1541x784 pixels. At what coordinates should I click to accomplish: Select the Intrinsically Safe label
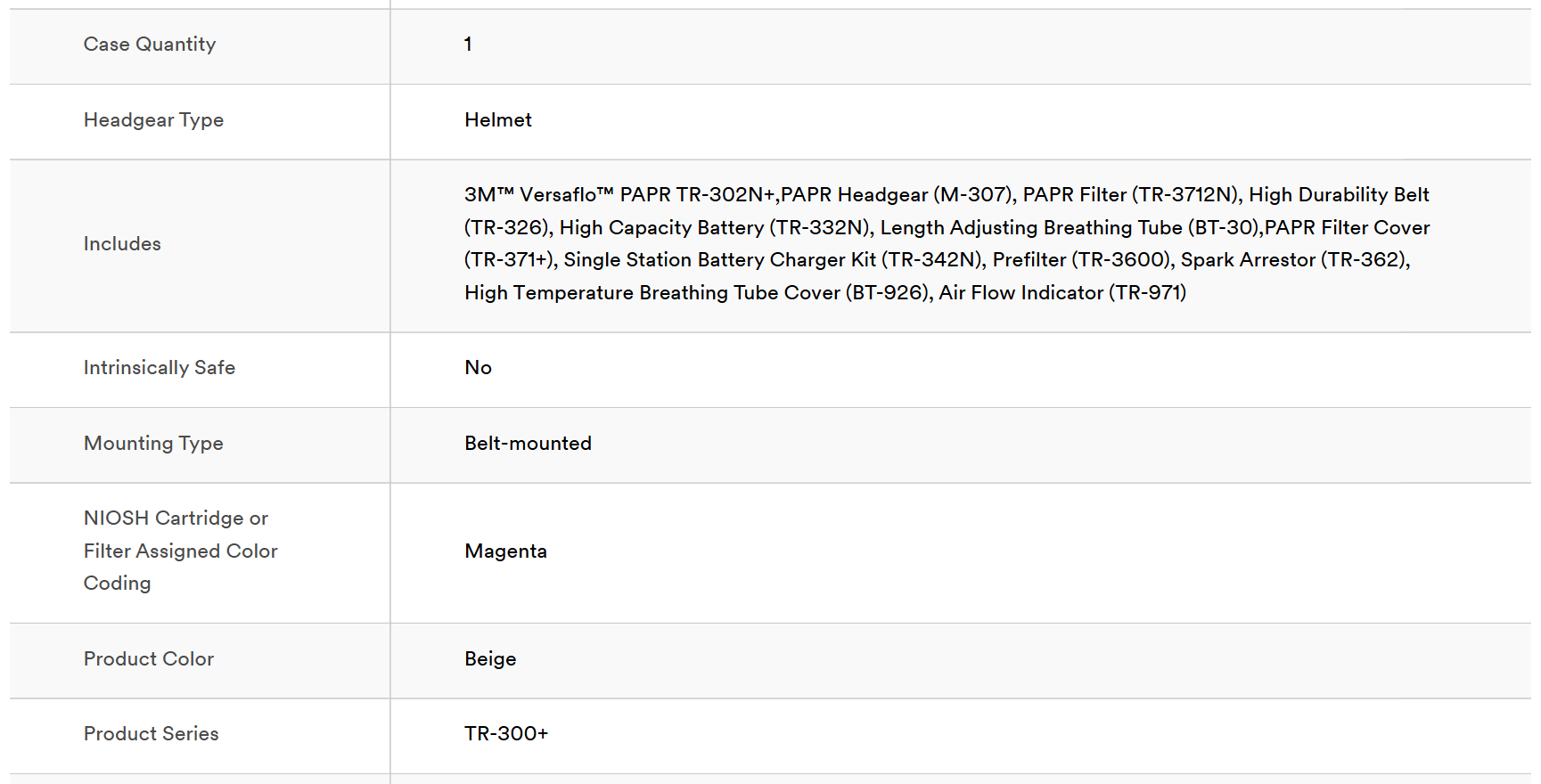160,367
